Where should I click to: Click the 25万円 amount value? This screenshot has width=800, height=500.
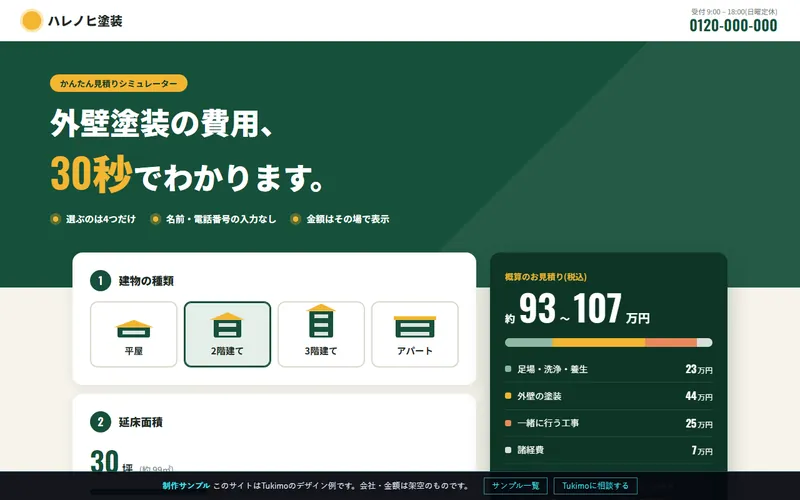[698, 423]
